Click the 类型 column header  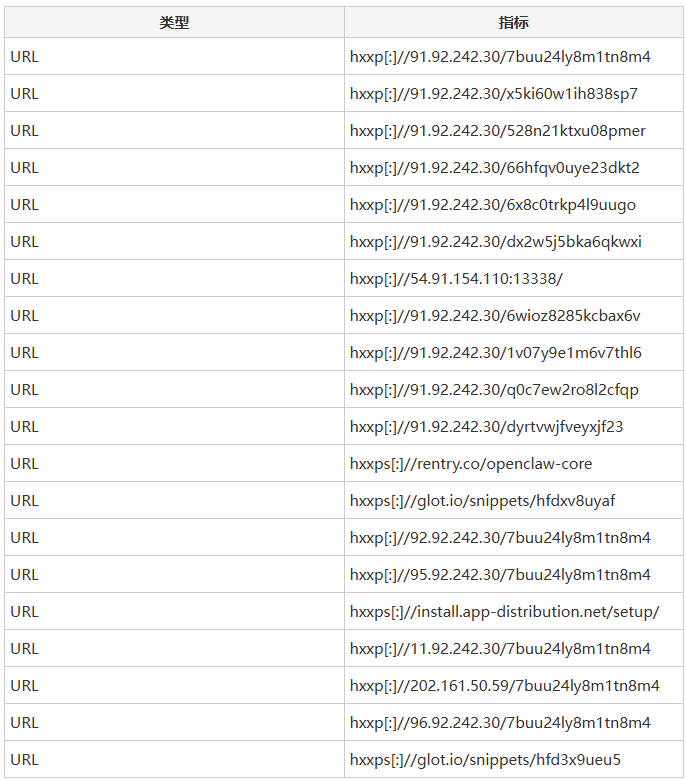tap(174, 22)
